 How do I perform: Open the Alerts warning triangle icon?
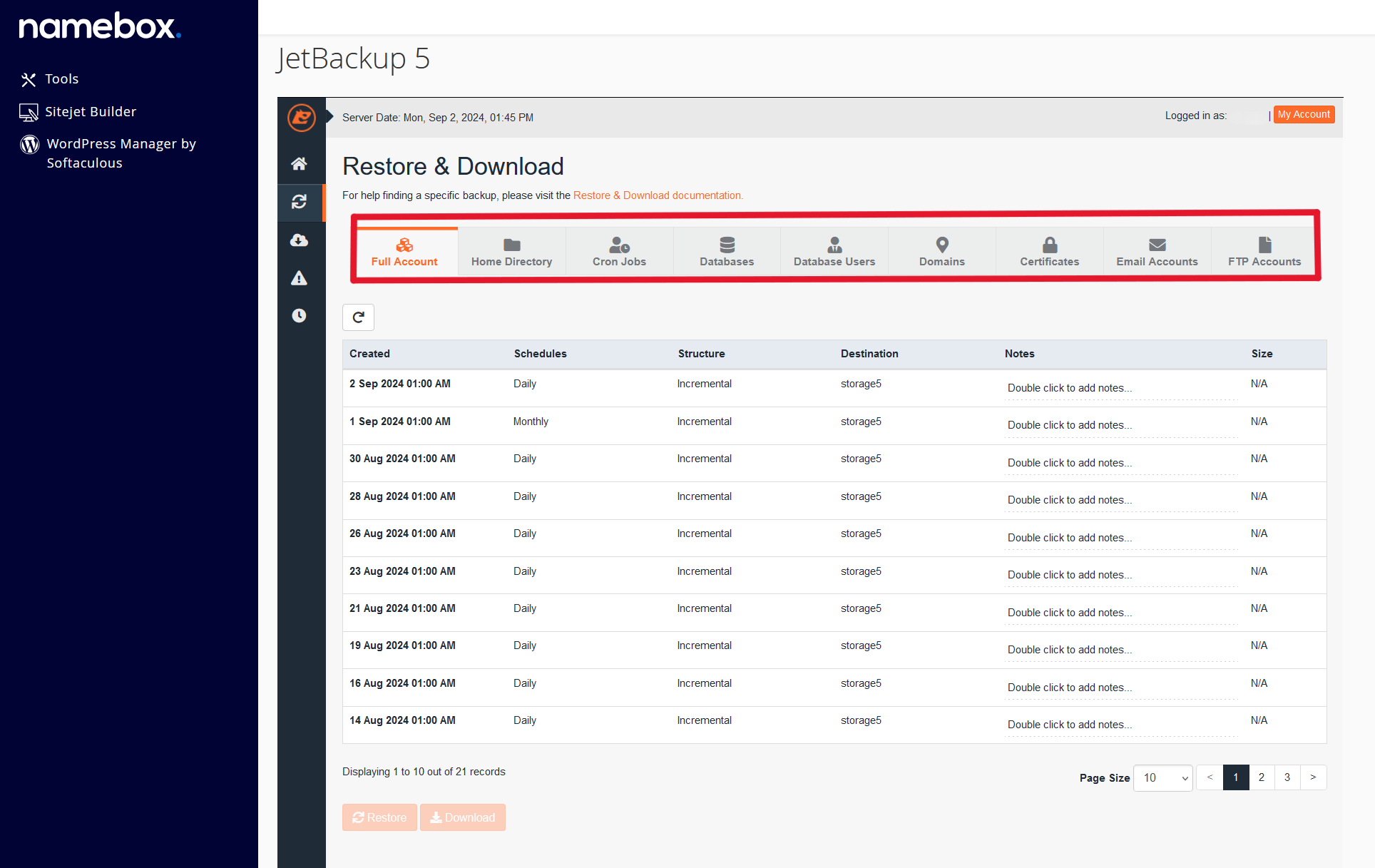pos(299,278)
